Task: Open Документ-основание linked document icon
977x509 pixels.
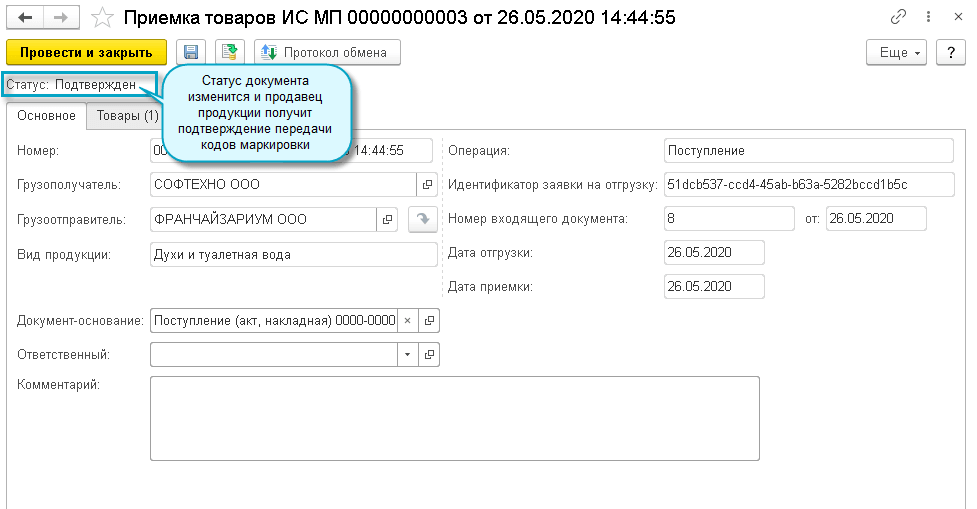Action: pos(427,321)
